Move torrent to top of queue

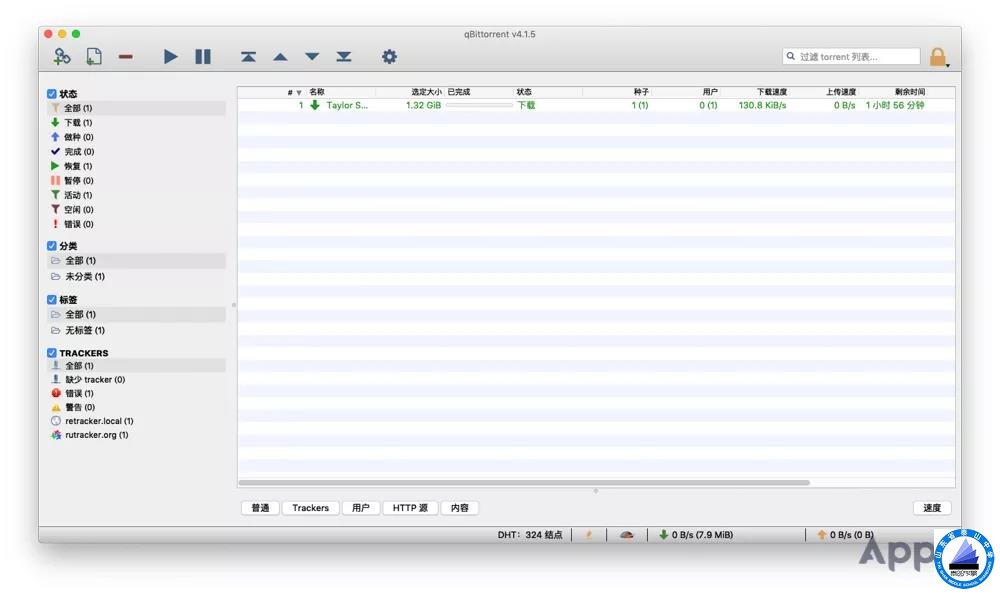pos(248,57)
